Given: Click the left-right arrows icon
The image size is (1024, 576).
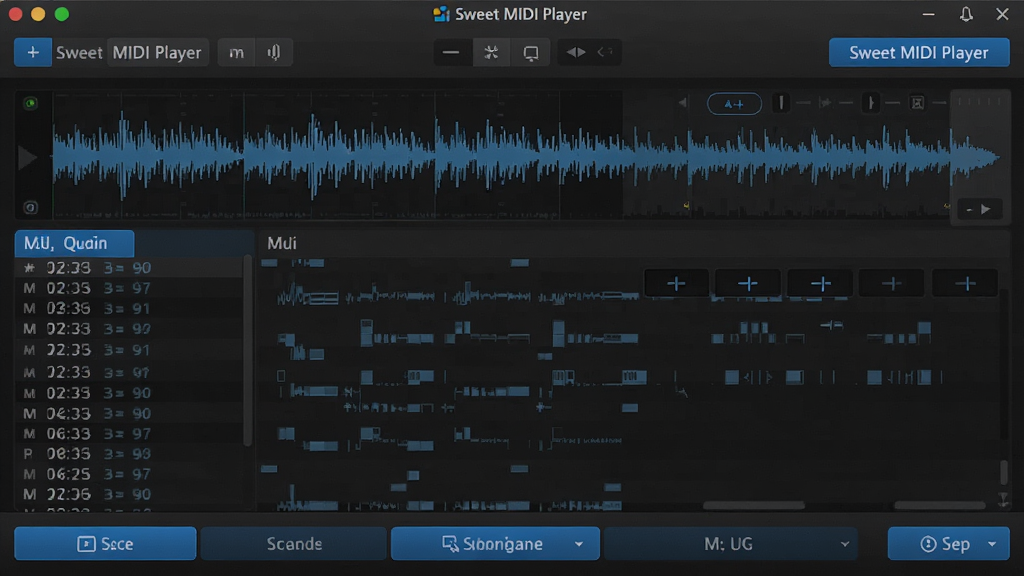Looking at the screenshot, I should click(x=575, y=52).
